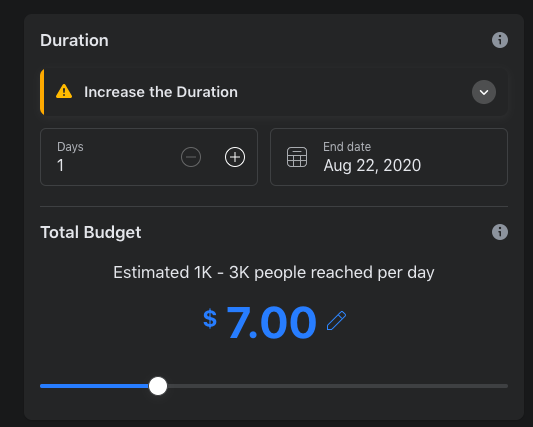Viewport: 533px width, 427px height.
Task: Open the Duration info tooltip icon
Action: pyautogui.click(x=500, y=40)
